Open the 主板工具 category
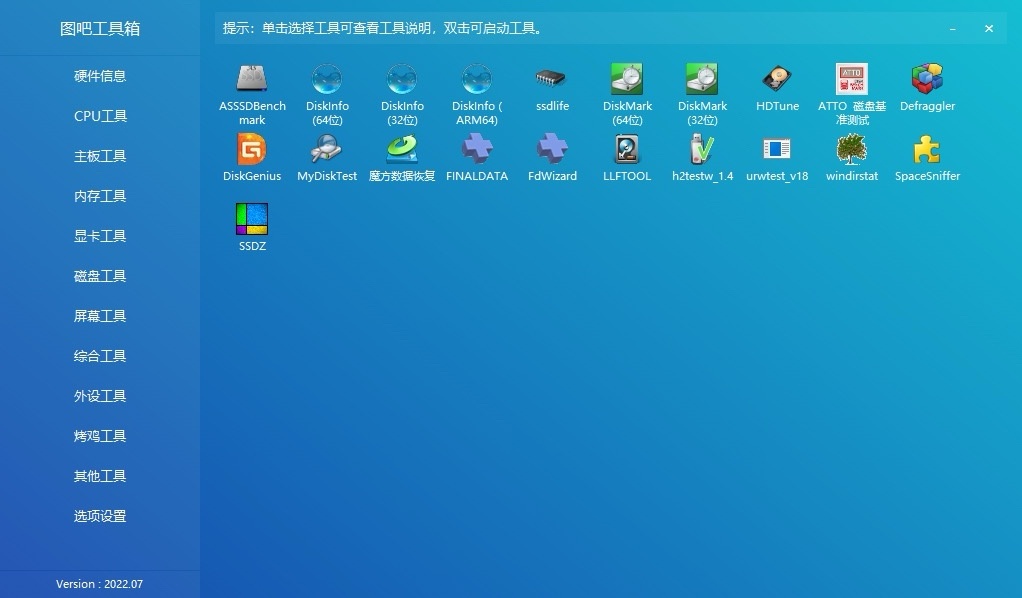1022x598 pixels. (x=100, y=156)
